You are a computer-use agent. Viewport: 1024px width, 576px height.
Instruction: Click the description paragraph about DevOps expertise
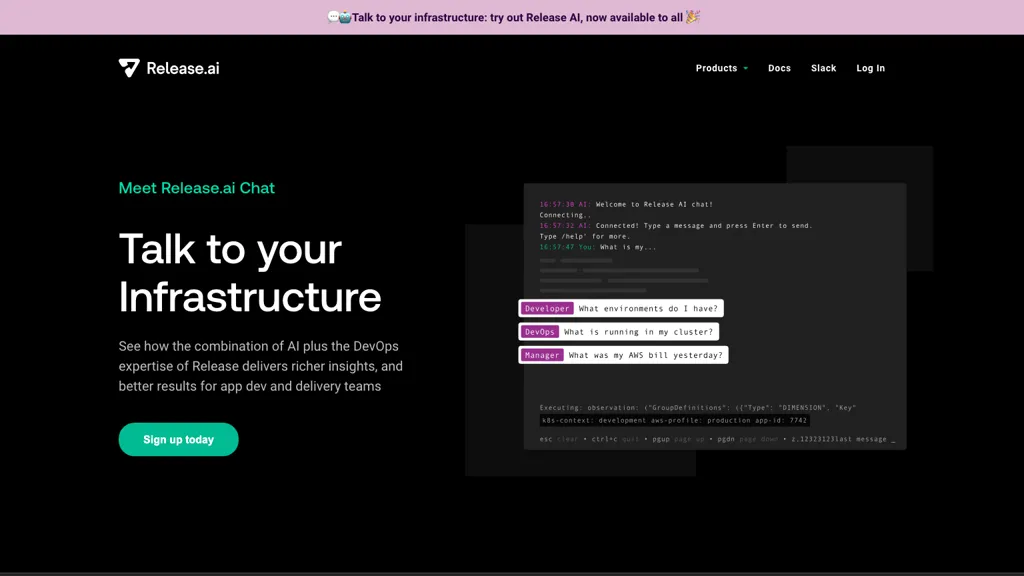pos(261,366)
